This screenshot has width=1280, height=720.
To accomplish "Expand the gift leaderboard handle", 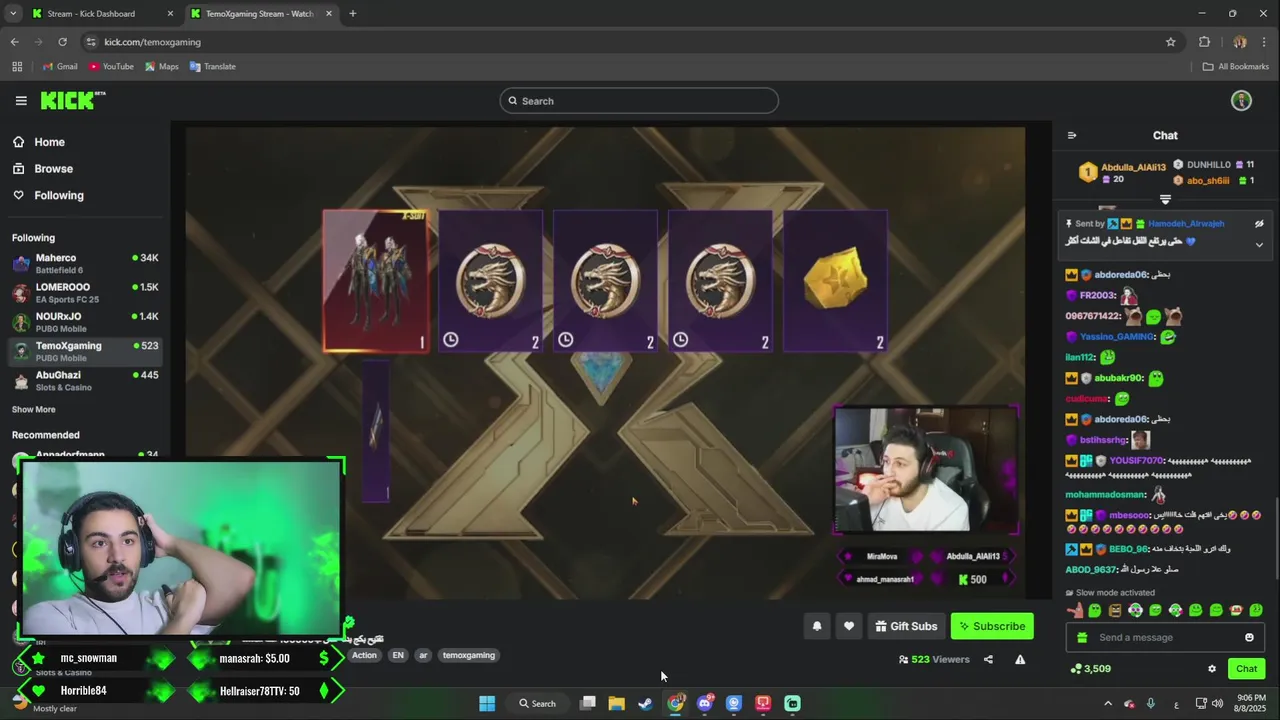I will (1165, 200).
